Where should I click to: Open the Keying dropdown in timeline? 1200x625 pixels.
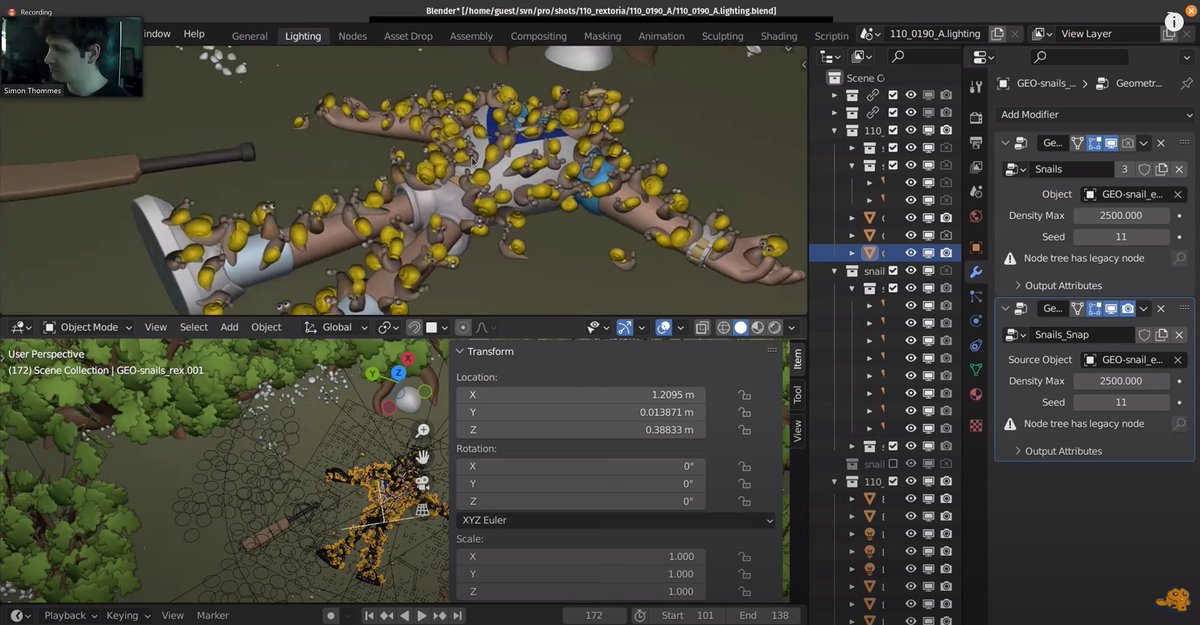(128, 616)
